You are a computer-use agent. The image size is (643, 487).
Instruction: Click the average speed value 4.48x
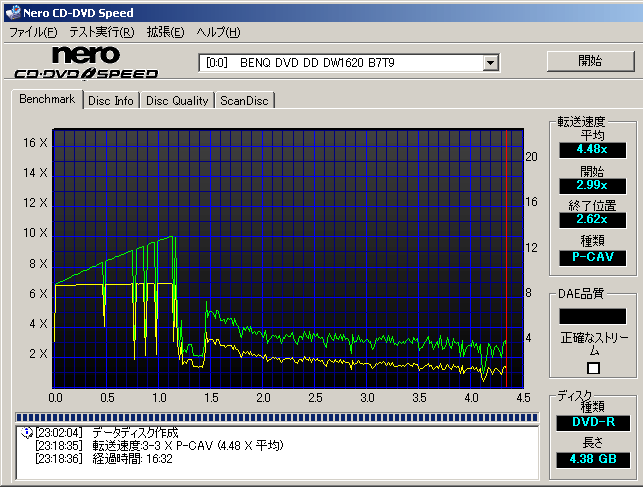[x=593, y=150]
